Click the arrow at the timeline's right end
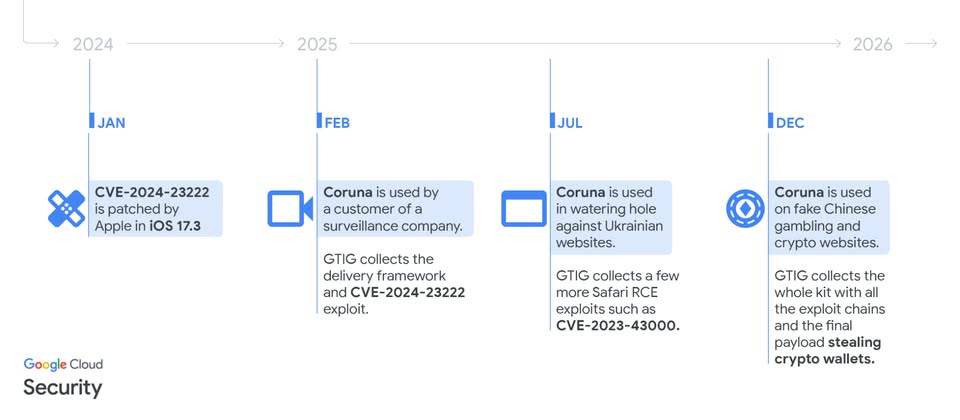 [x=927, y=43]
